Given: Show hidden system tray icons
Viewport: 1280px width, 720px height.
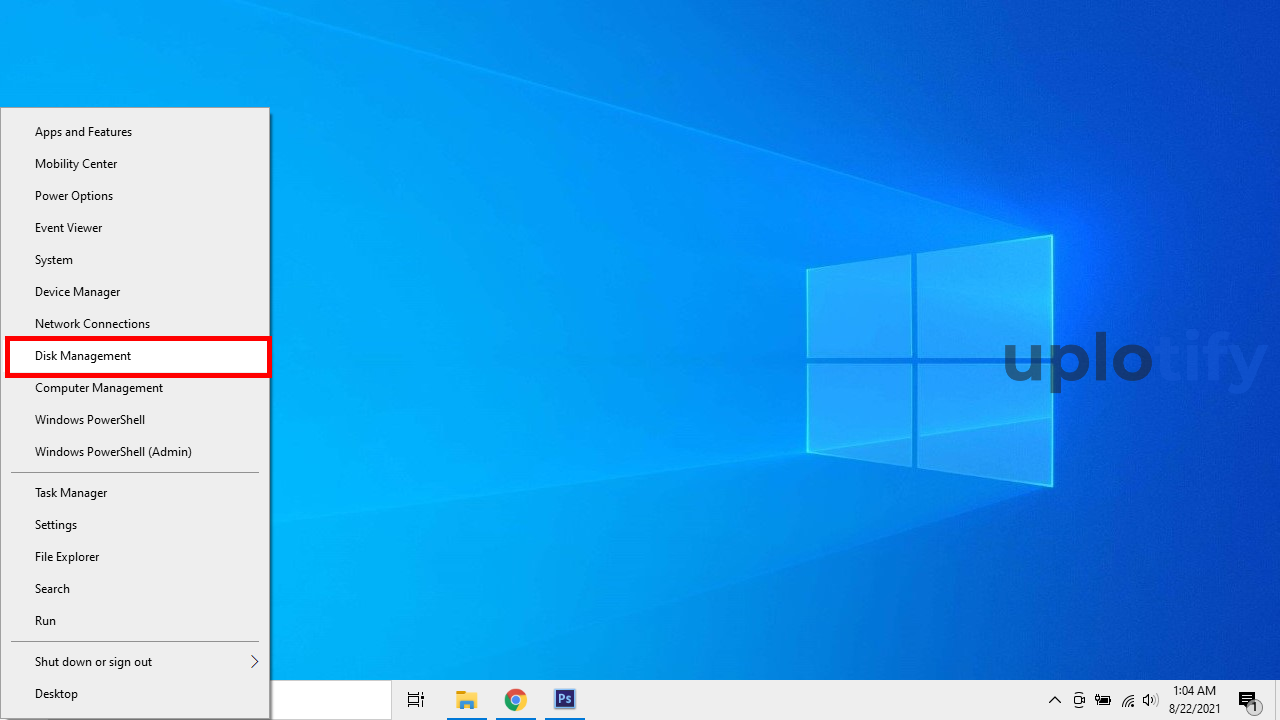Looking at the screenshot, I should click(1054, 700).
